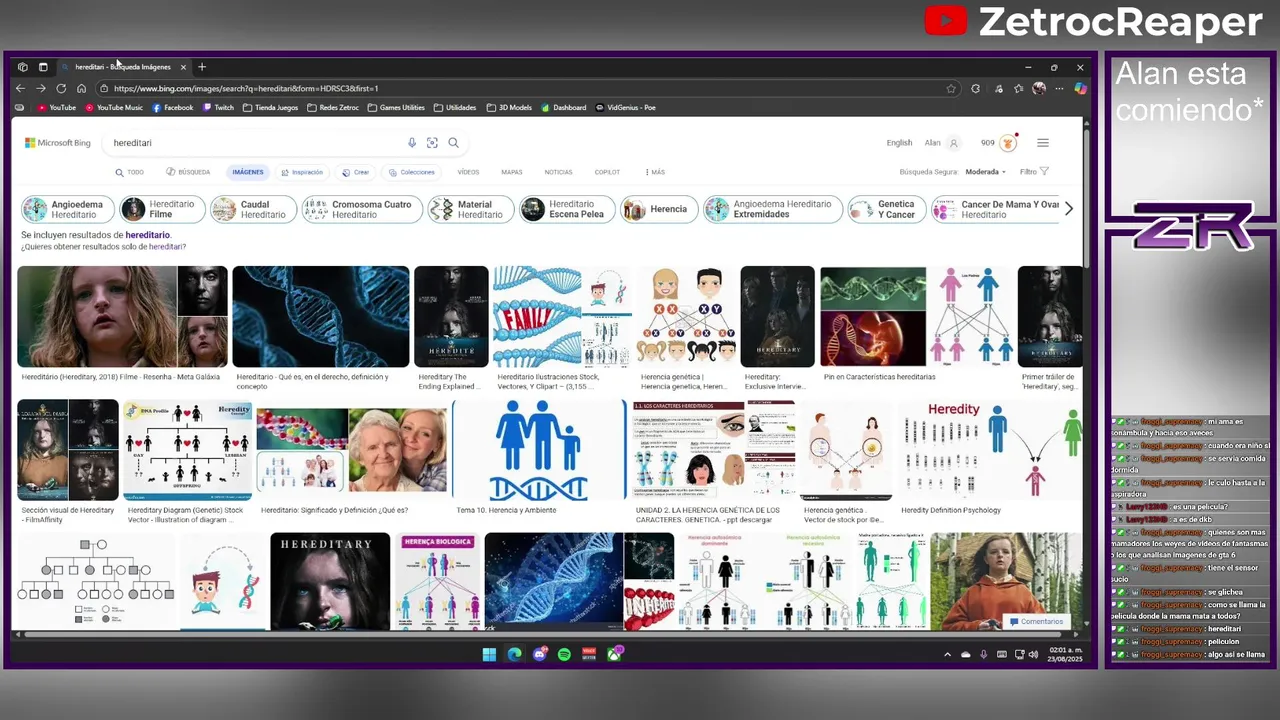Expand Games Utilities bookmarks folder
The width and height of the screenshot is (1280, 720).
point(397,108)
